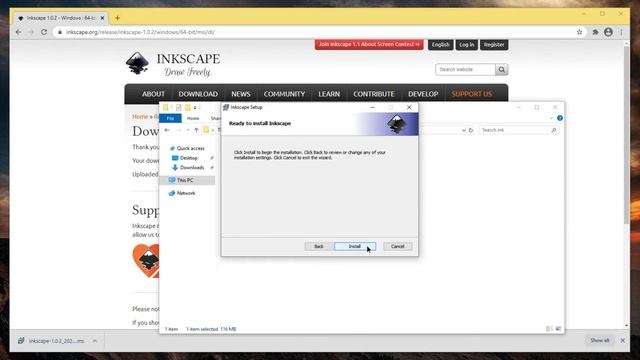
Task: Click the Home breadcrumb link
Action: 140,117
